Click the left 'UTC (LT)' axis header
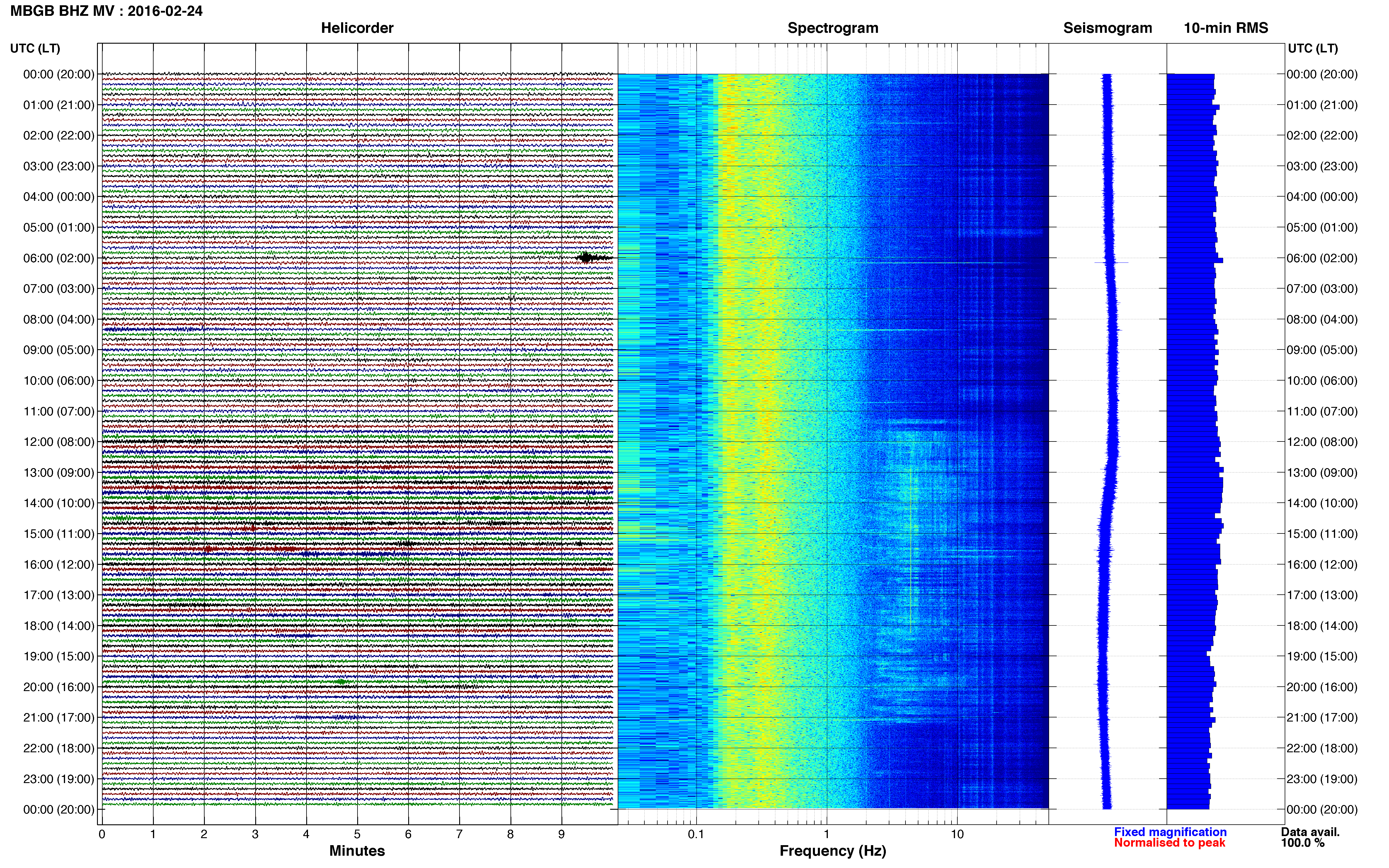The image size is (1389, 868). tap(35, 48)
